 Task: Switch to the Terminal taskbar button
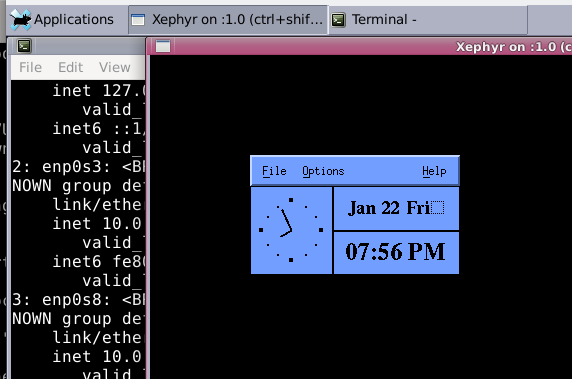(428, 20)
